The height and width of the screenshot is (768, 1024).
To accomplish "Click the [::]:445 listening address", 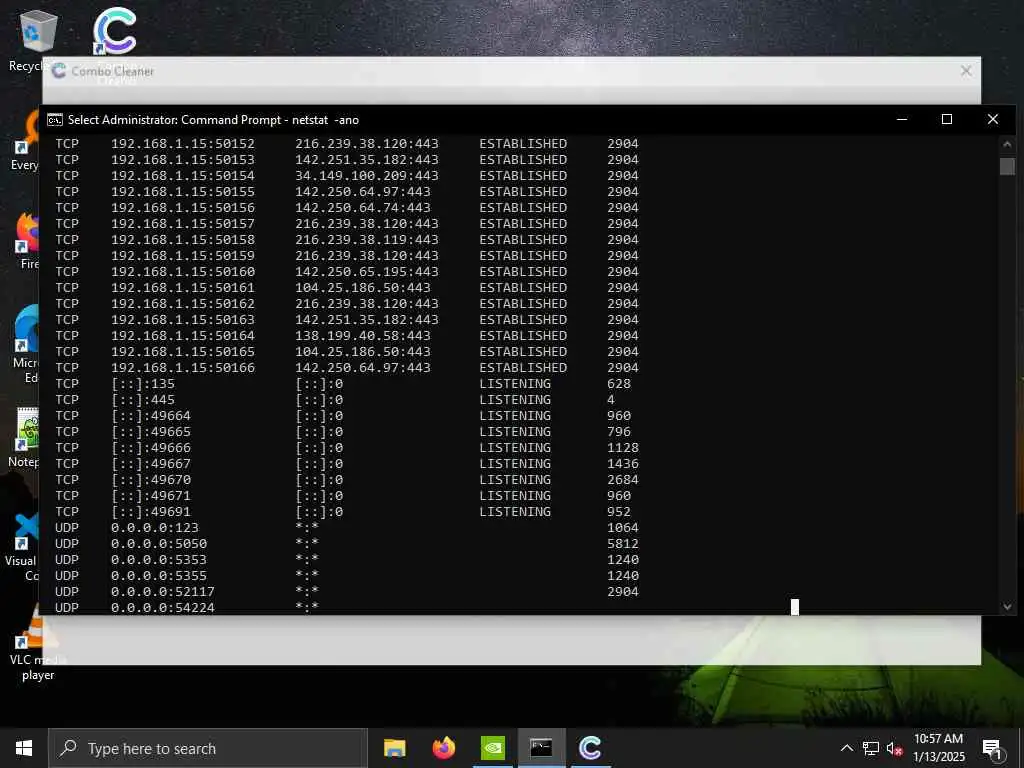I will (143, 400).
